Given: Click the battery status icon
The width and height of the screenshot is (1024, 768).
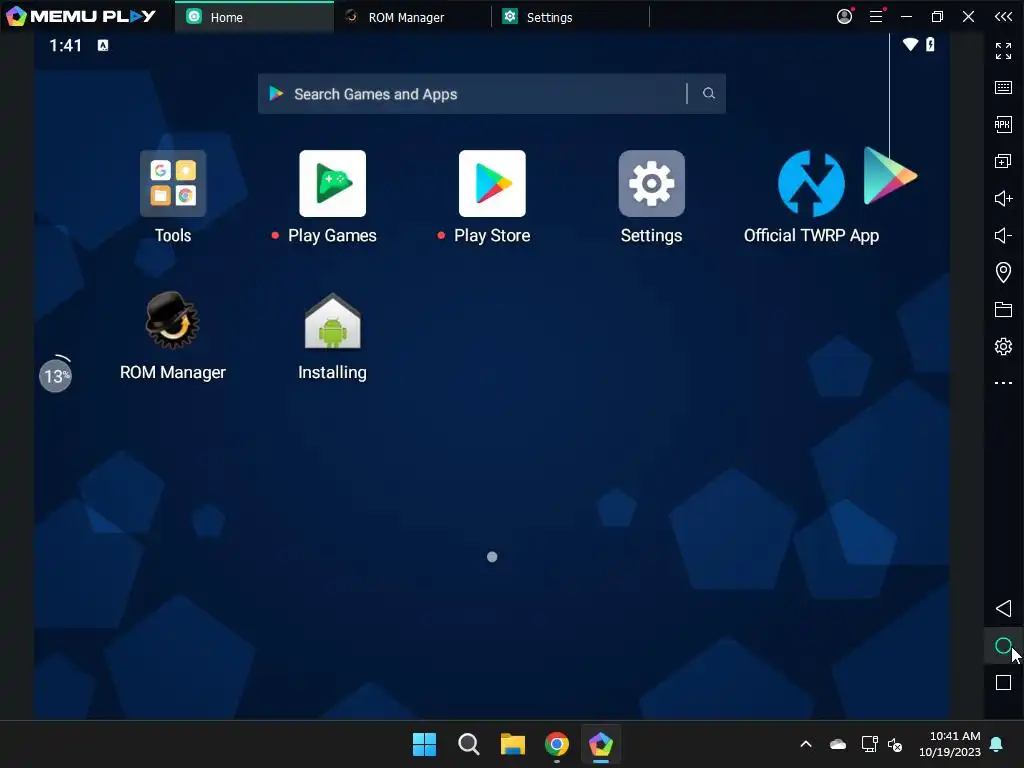Looking at the screenshot, I should 930,44.
